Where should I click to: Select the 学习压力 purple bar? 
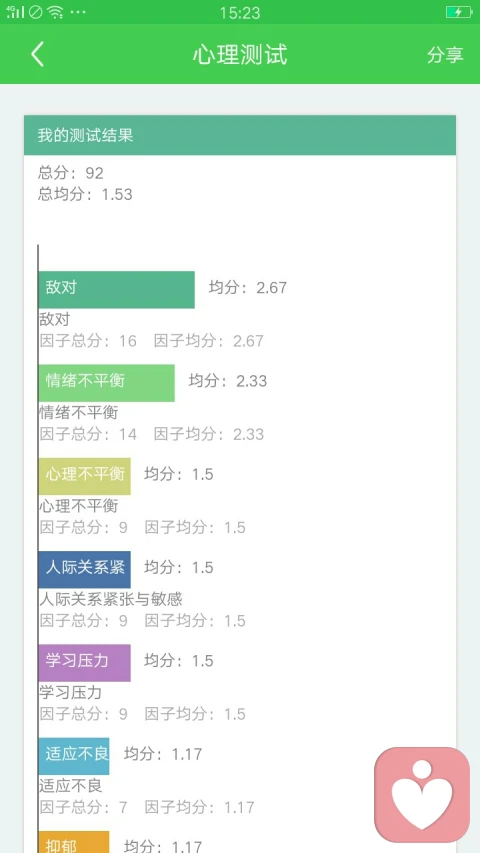click(84, 663)
